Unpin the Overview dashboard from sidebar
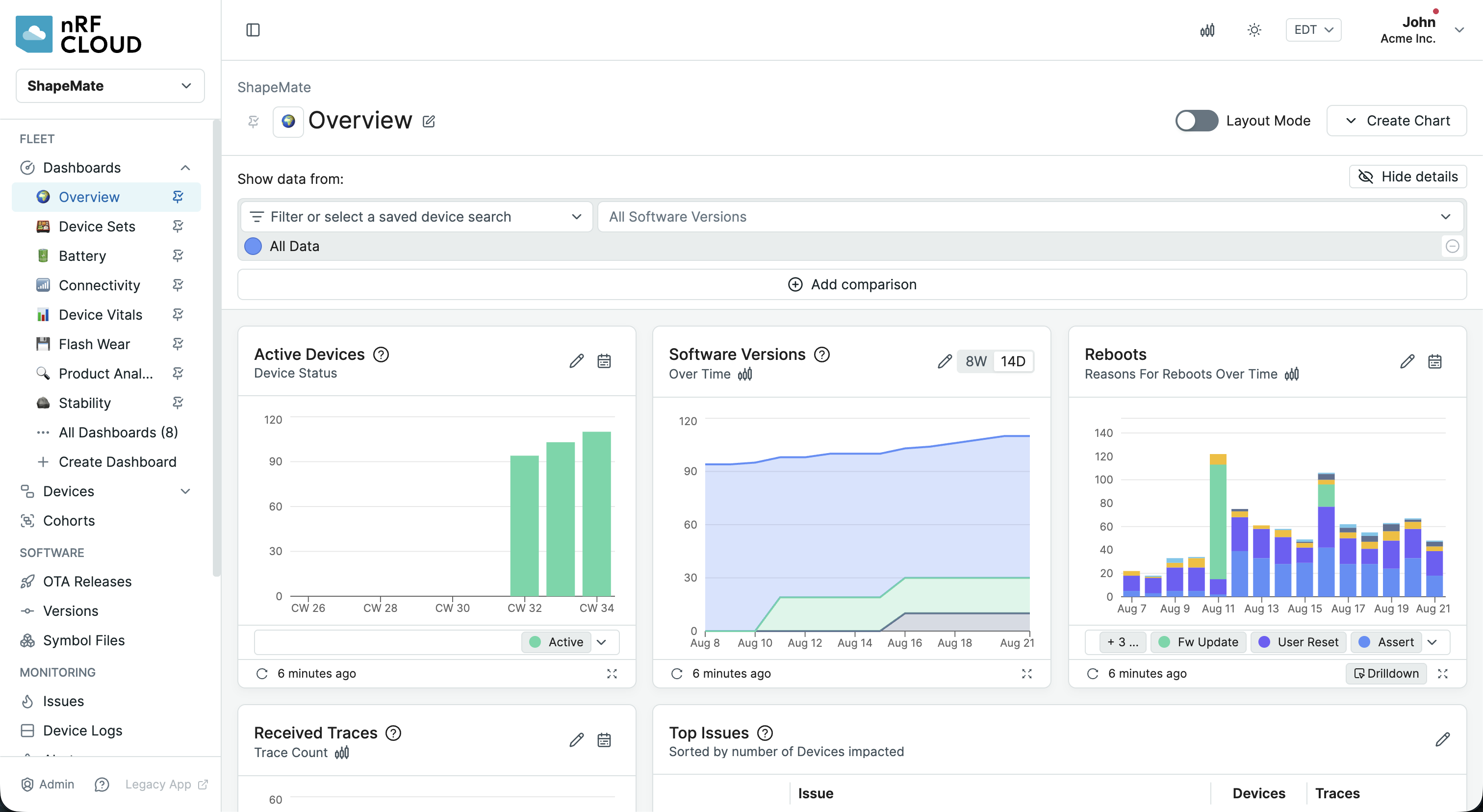Viewport: 1483px width, 812px height. click(x=178, y=197)
